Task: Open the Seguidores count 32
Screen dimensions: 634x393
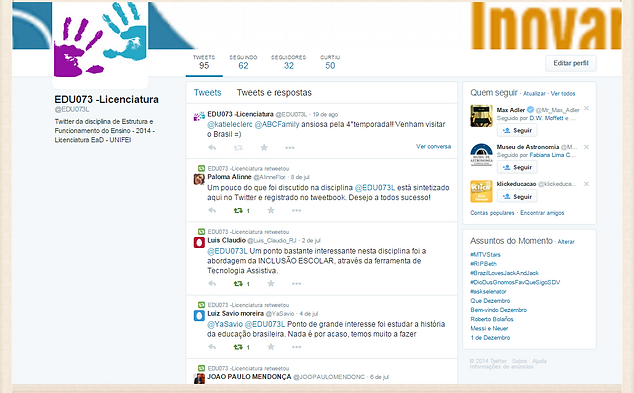Action: coord(288,62)
